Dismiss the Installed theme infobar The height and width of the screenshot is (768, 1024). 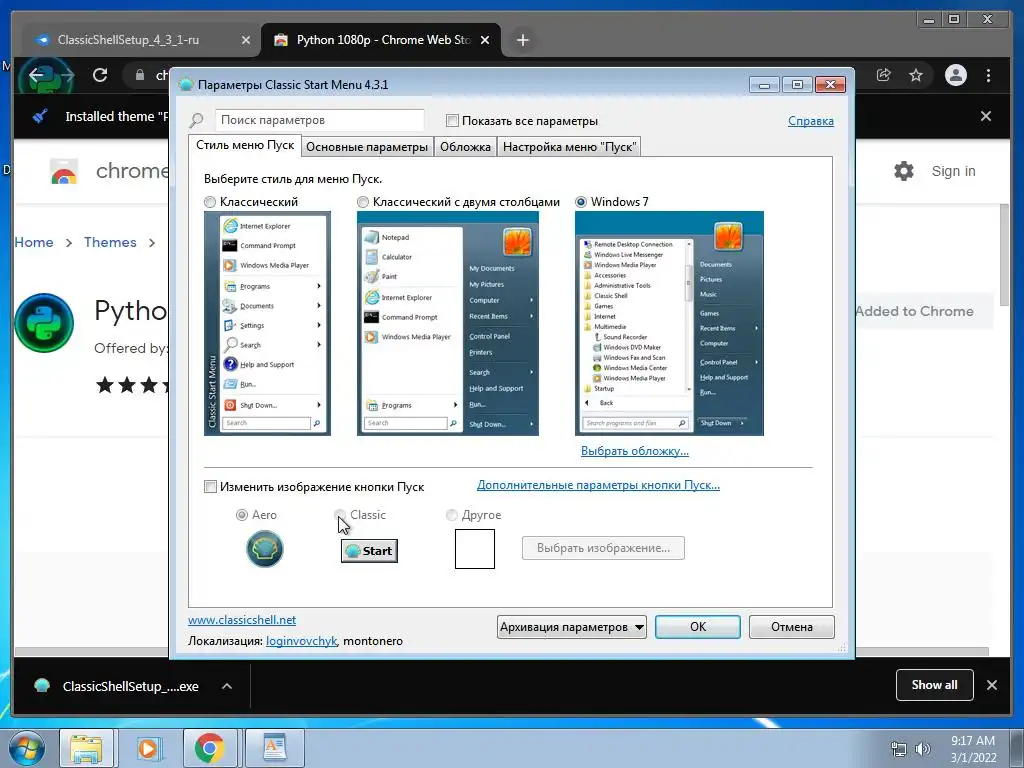tap(985, 116)
